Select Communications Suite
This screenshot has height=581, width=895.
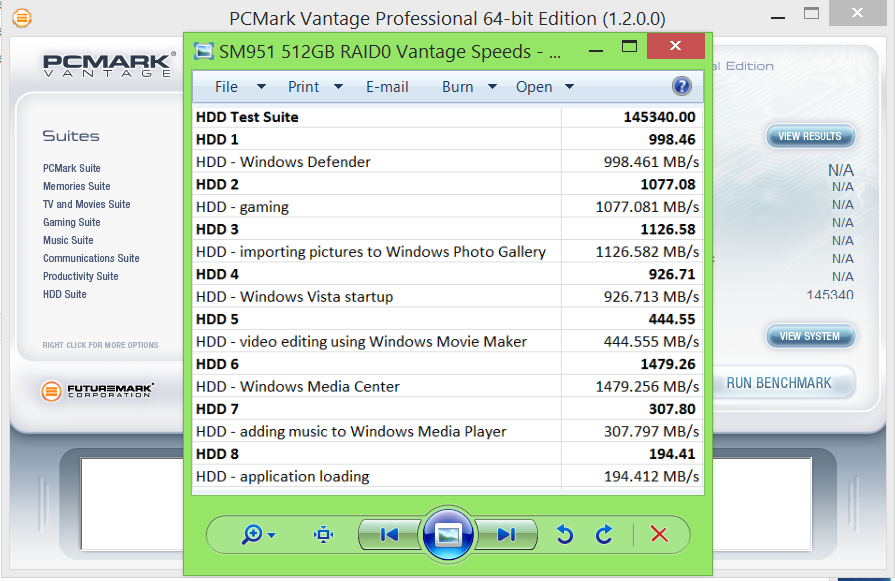point(91,258)
